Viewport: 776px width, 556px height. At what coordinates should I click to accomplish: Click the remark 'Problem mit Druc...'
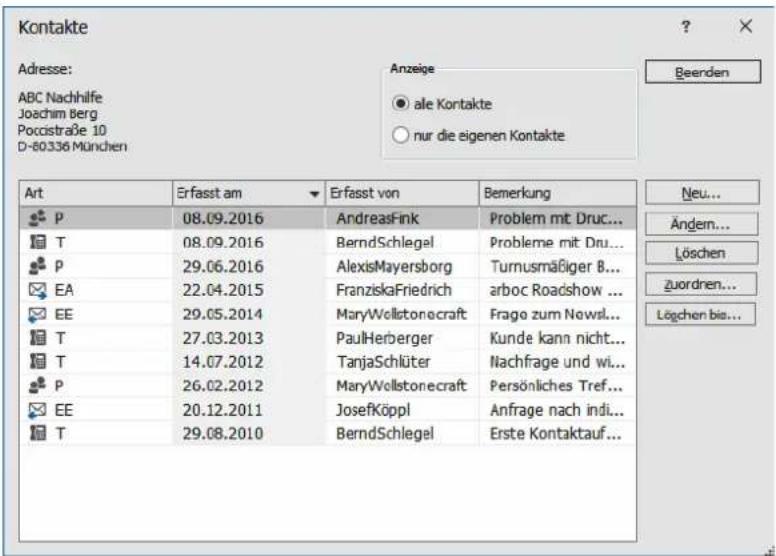click(x=556, y=218)
